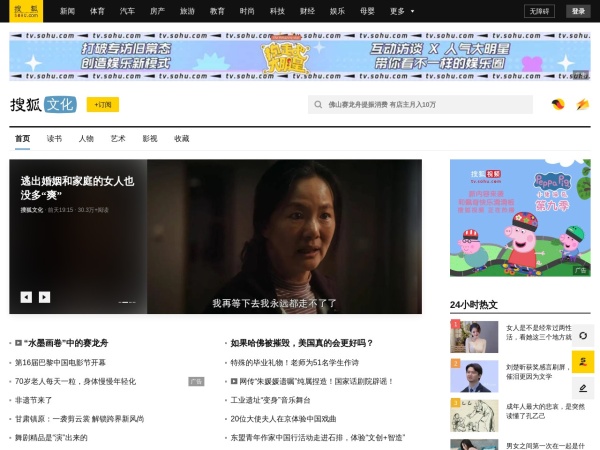Open 甘肃镇原：一袭剪云裳 article

80,419
